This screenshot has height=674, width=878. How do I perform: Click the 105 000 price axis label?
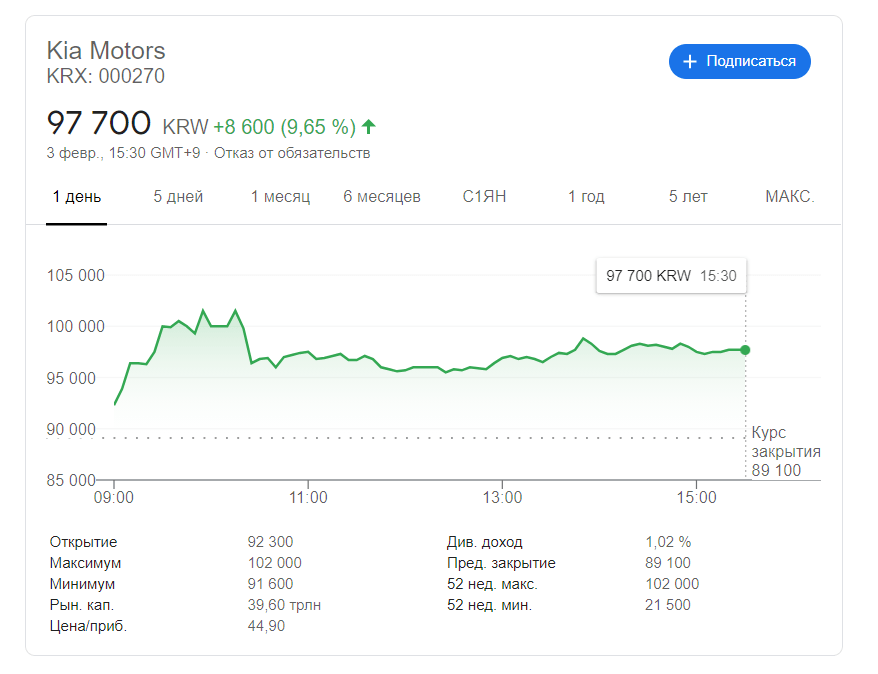pyautogui.click(x=76, y=275)
